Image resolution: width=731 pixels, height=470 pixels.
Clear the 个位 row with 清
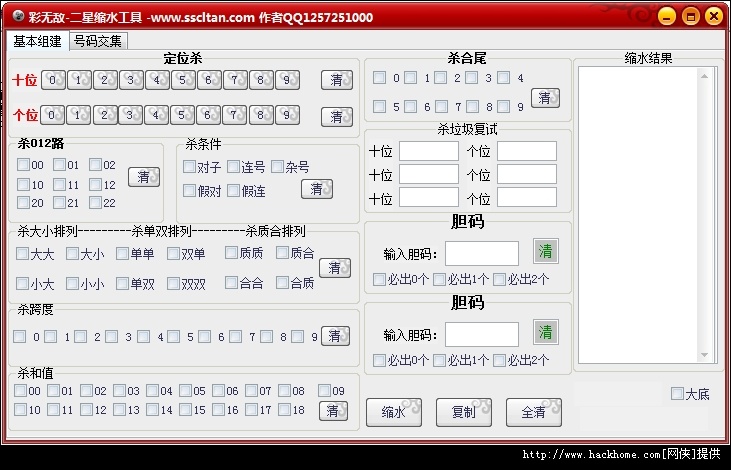337,117
